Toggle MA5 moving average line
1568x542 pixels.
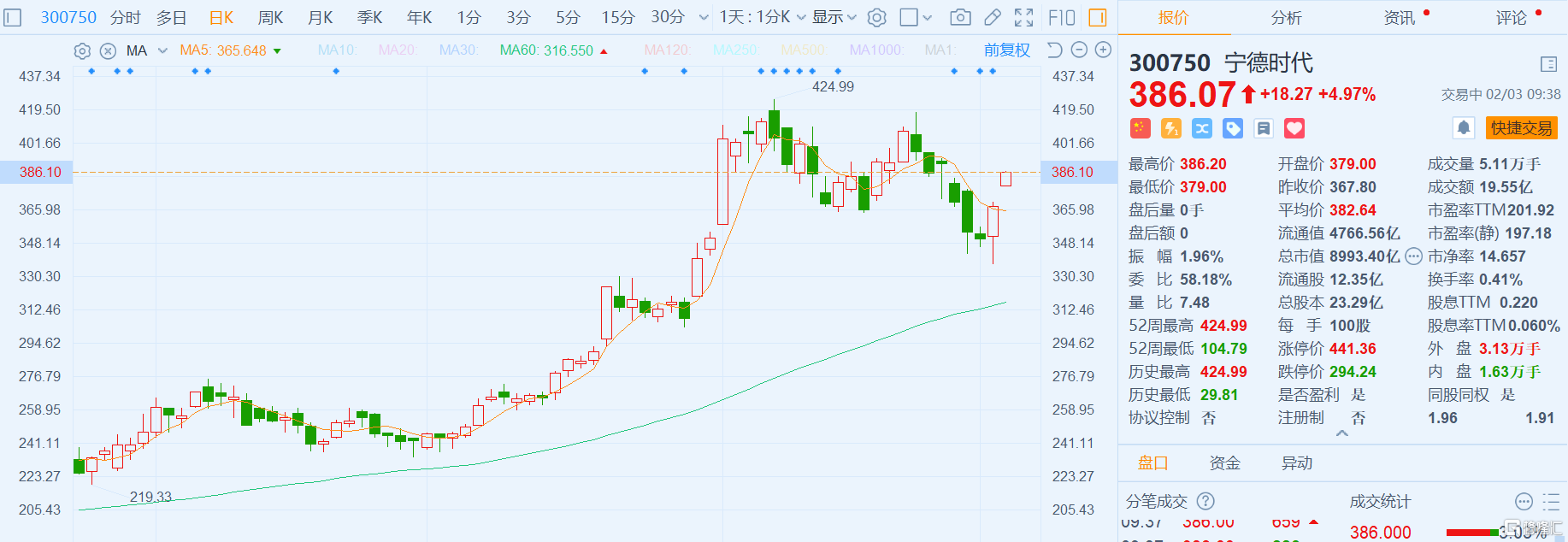[223, 50]
